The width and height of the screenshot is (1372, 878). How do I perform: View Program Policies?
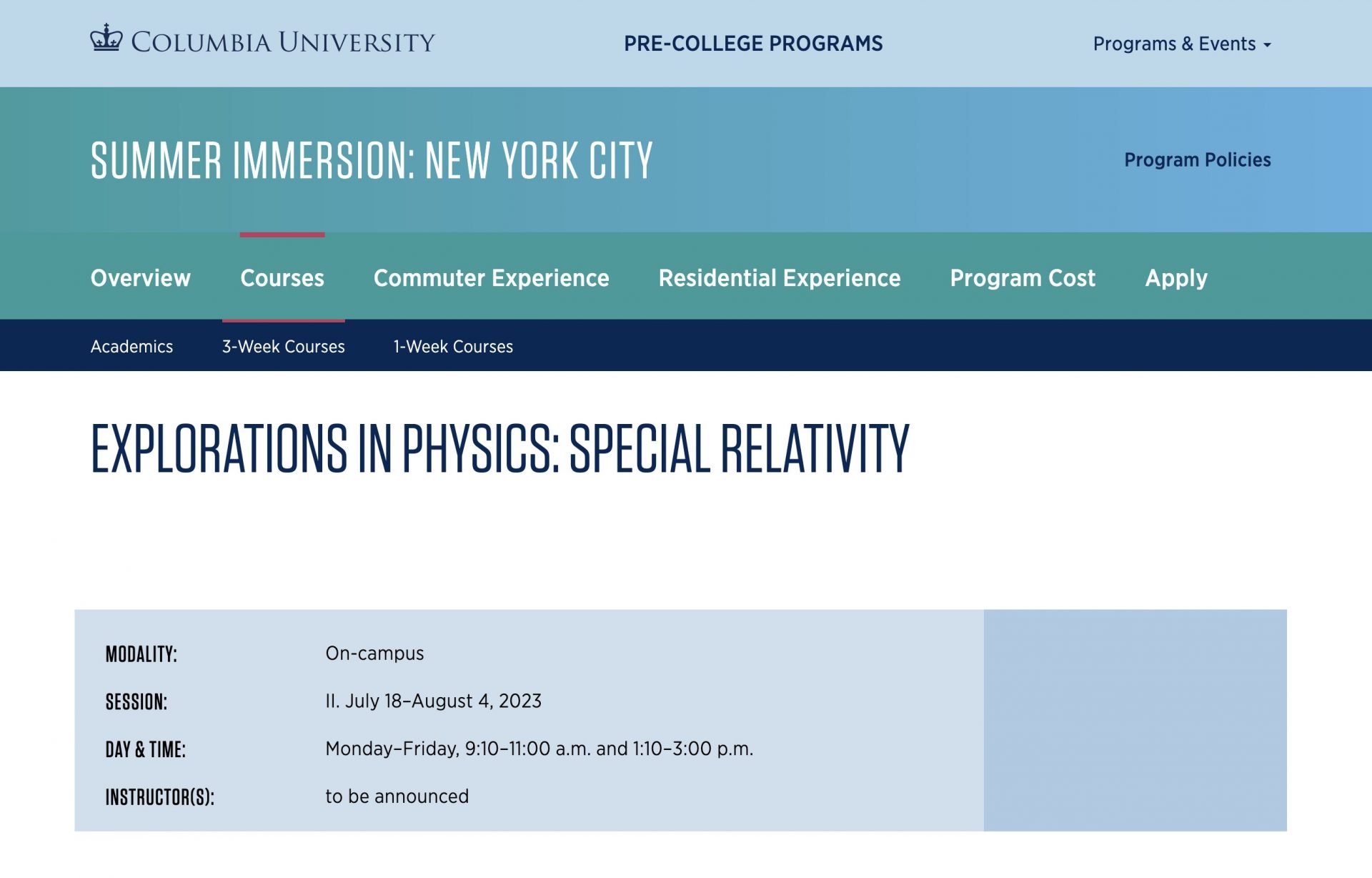[x=1197, y=159]
